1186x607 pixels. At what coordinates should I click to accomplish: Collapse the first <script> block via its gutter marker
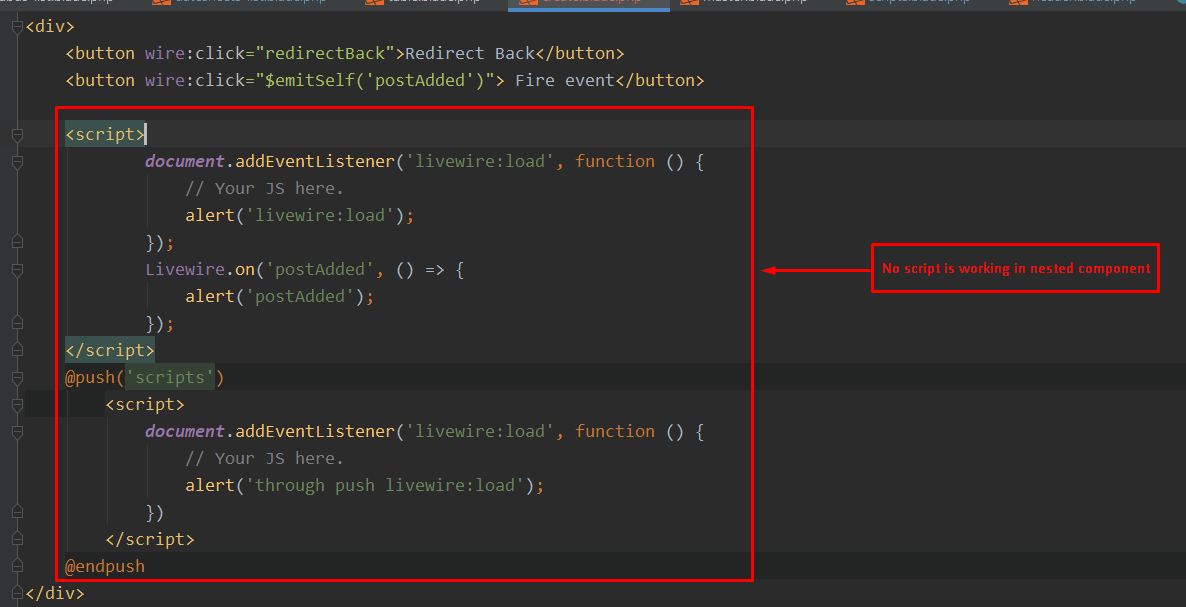point(15,133)
